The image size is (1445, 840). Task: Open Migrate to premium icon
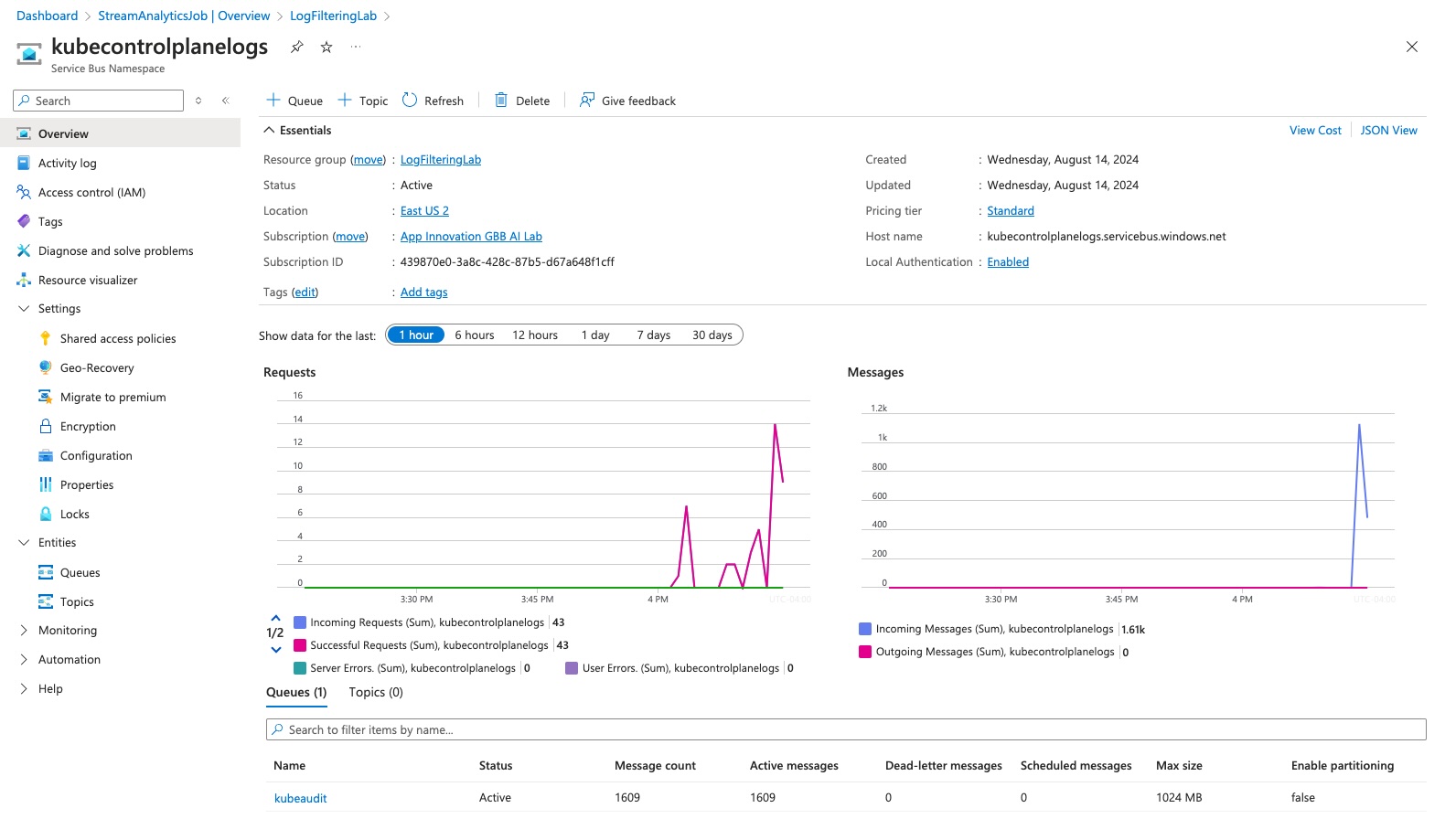coord(46,397)
